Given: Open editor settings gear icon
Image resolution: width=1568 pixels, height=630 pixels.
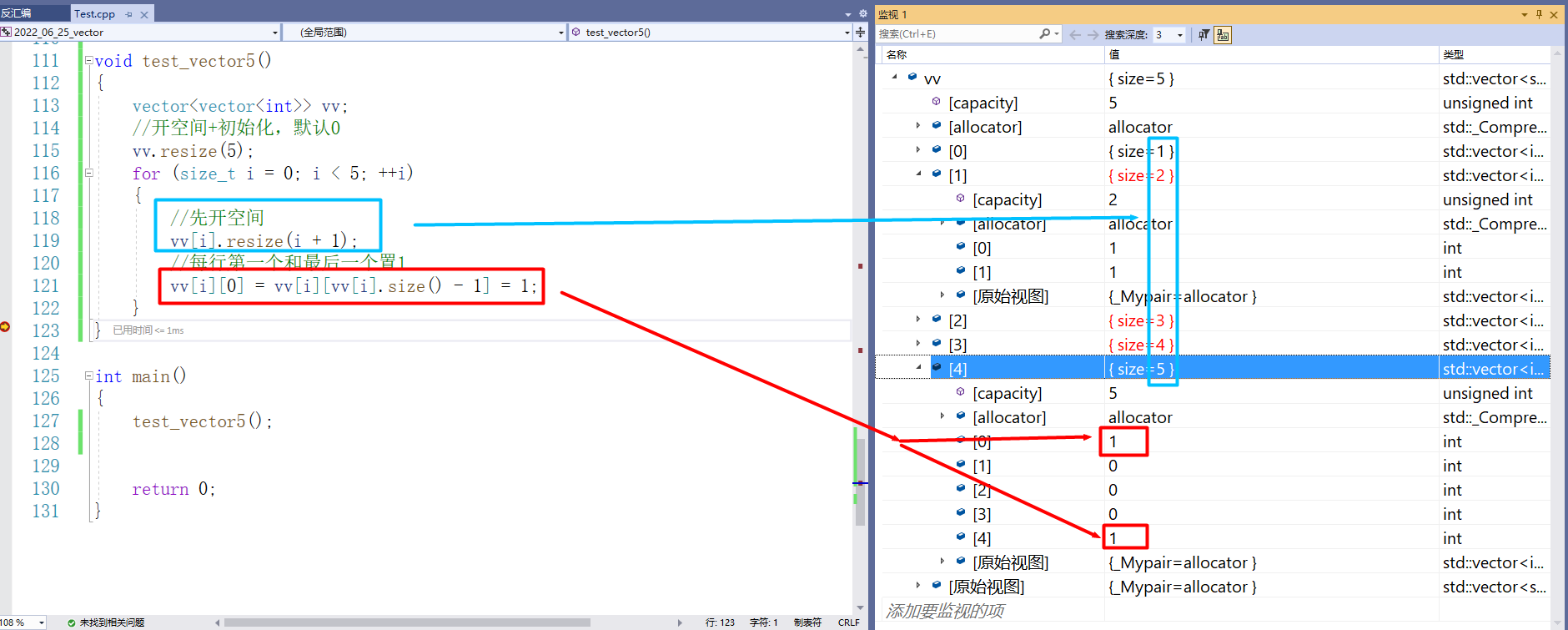Looking at the screenshot, I should (862, 13).
